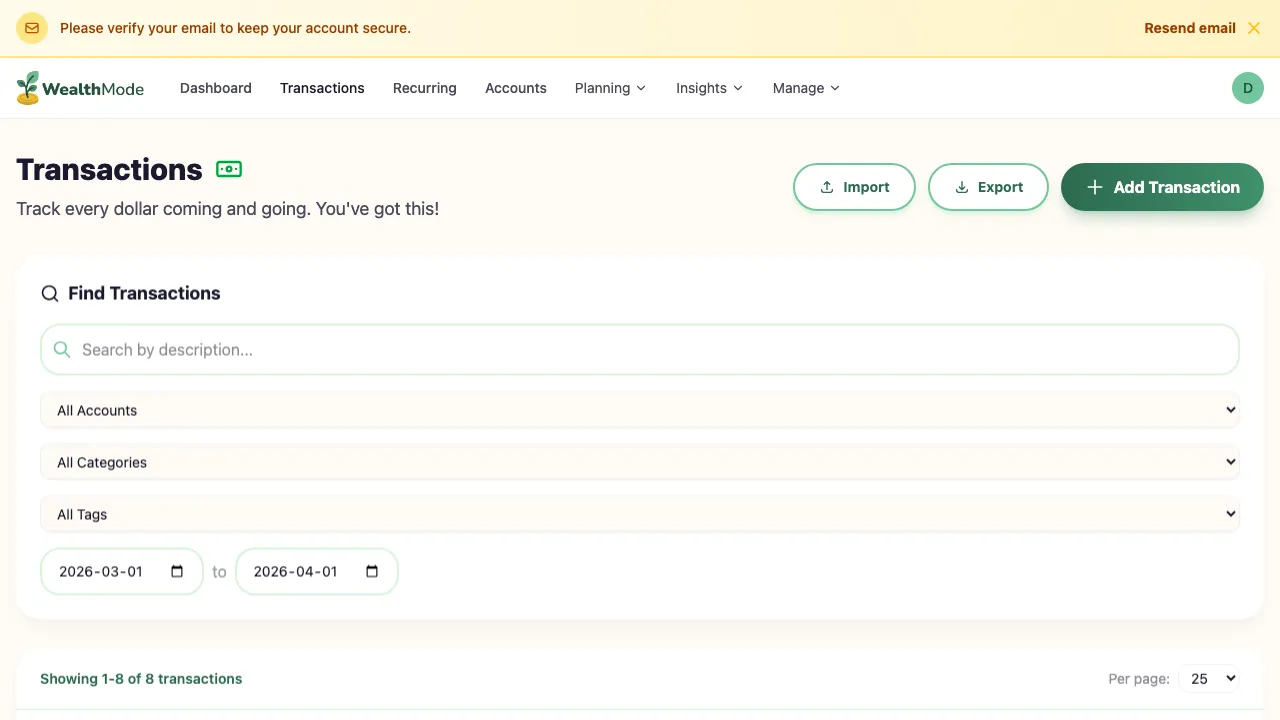Image resolution: width=1280 pixels, height=720 pixels.
Task: Open the calendar picker for the start date
Action: pos(177,571)
